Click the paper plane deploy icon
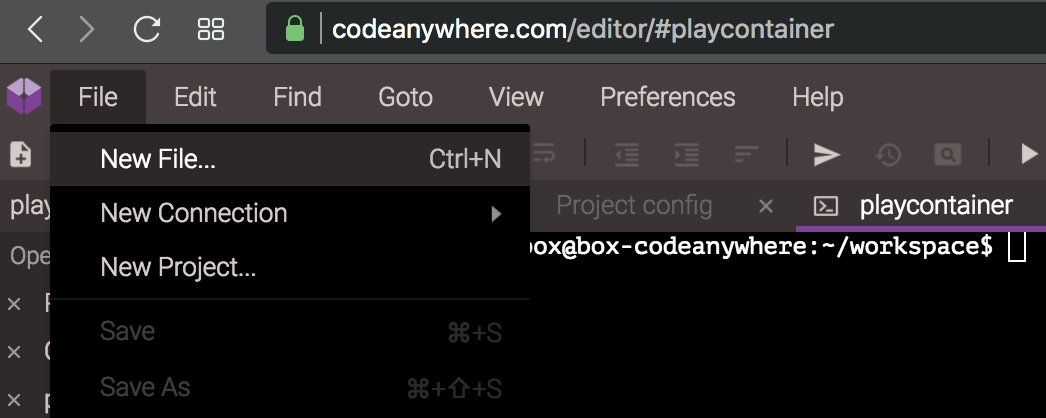 tap(827, 154)
